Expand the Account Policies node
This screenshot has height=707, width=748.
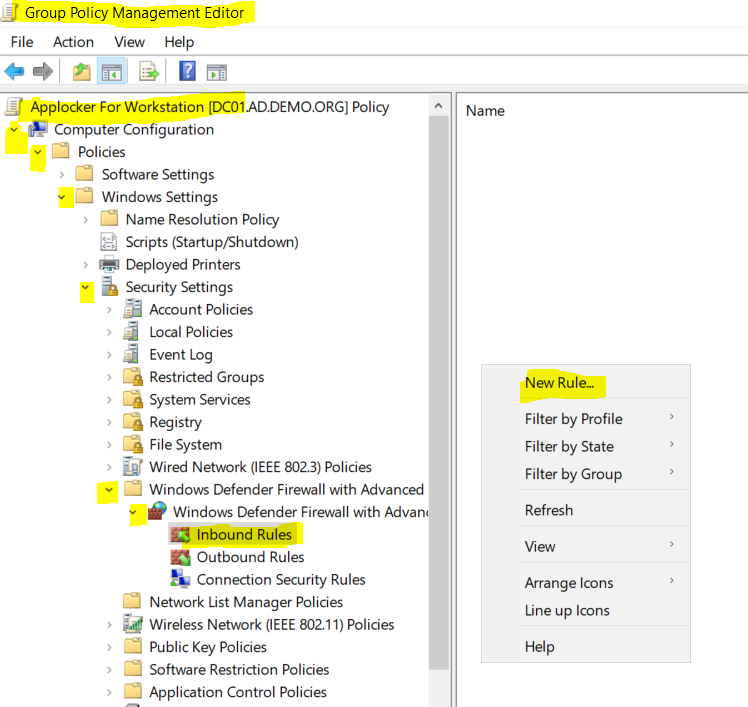[x=109, y=310]
